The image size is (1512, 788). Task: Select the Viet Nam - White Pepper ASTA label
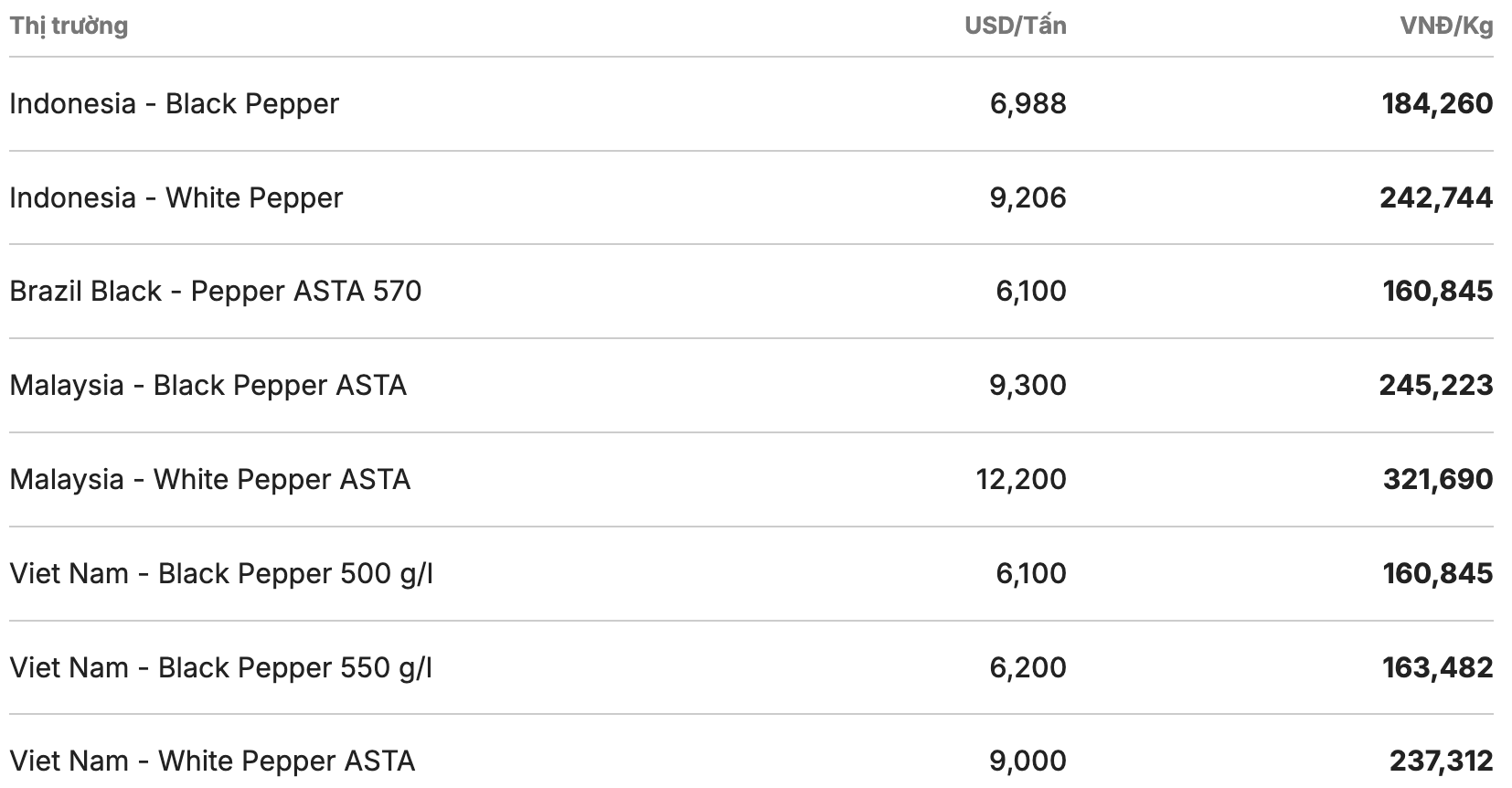(x=212, y=761)
